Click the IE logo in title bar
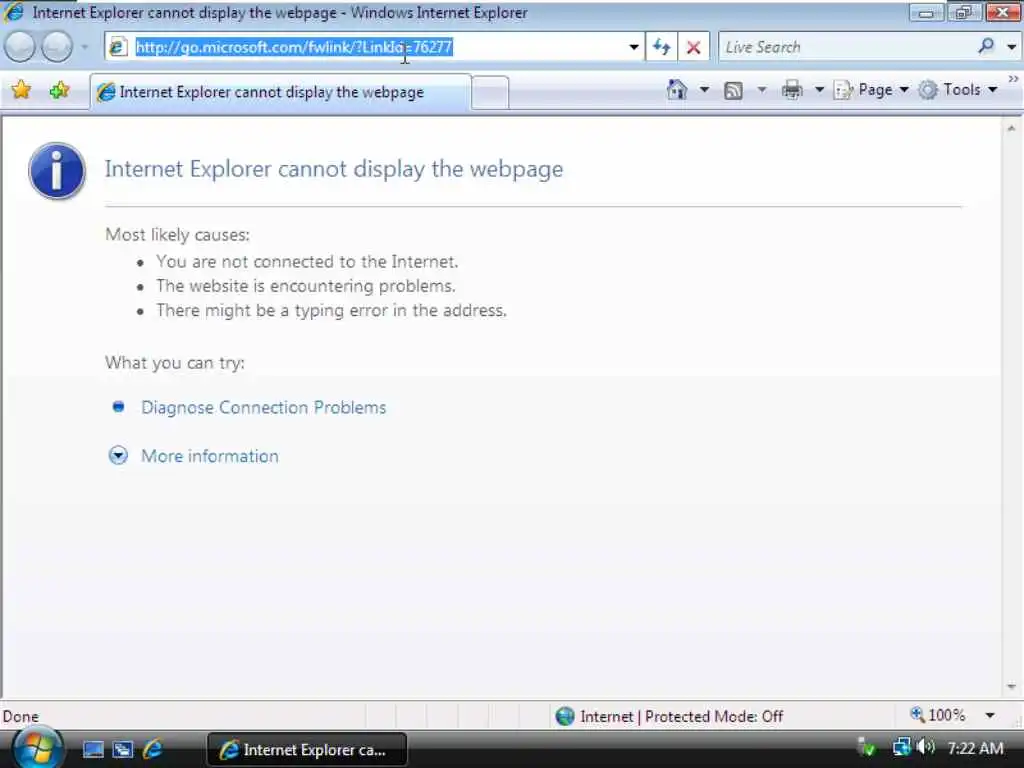Viewport: 1024px width, 768px height. [14, 12]
